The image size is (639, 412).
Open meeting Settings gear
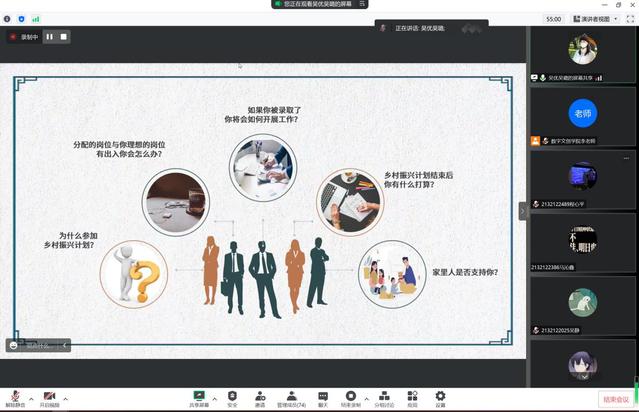click(440, 396)
